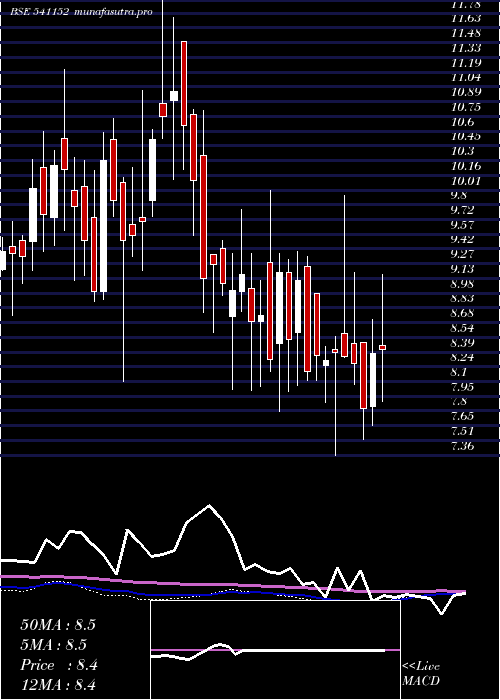
Task: Click the BSE 541152 munafasutra.pro title text
Action: (x=82, y=12)
